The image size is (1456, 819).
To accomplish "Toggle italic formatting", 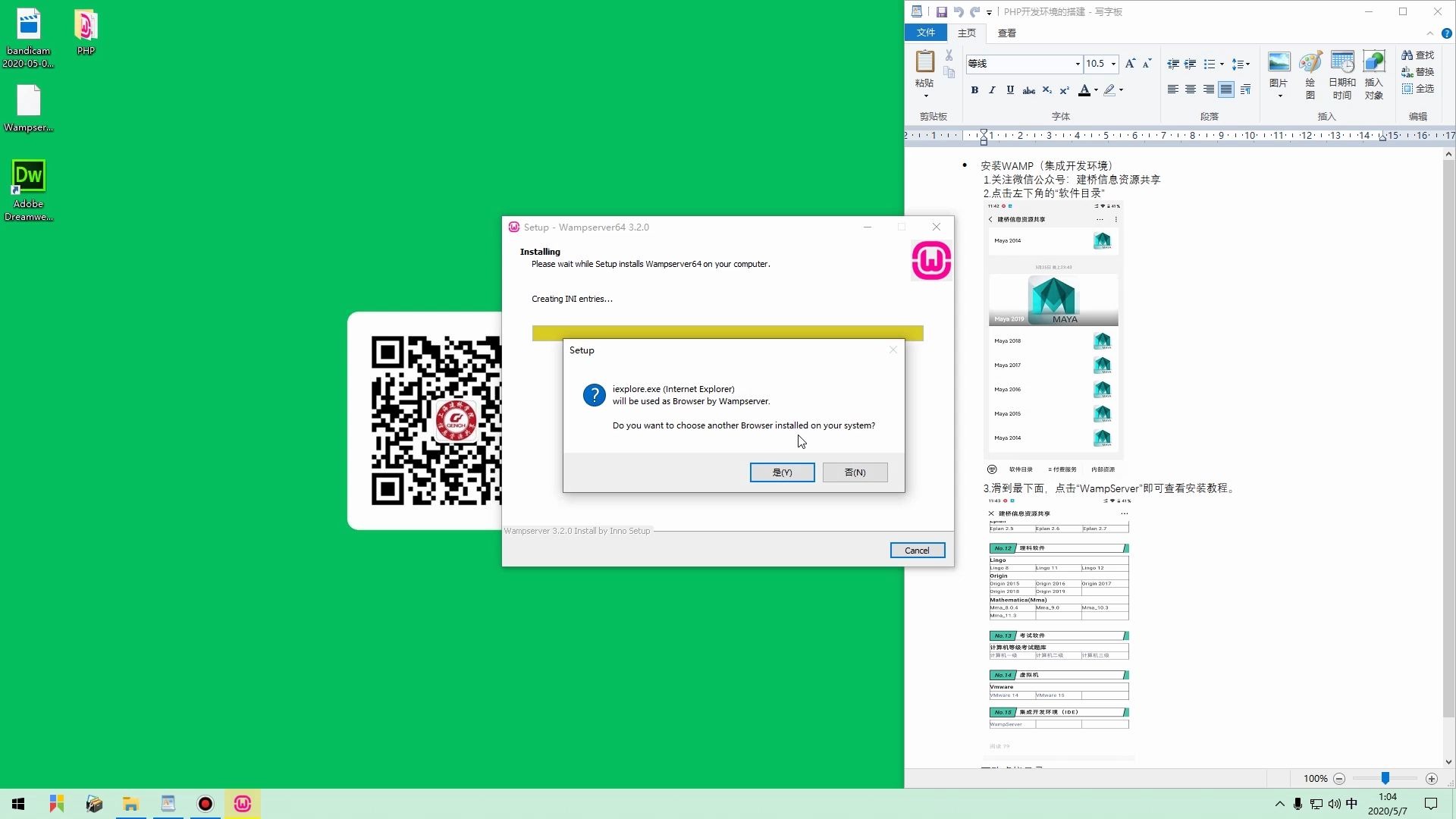I will (992, 90).
